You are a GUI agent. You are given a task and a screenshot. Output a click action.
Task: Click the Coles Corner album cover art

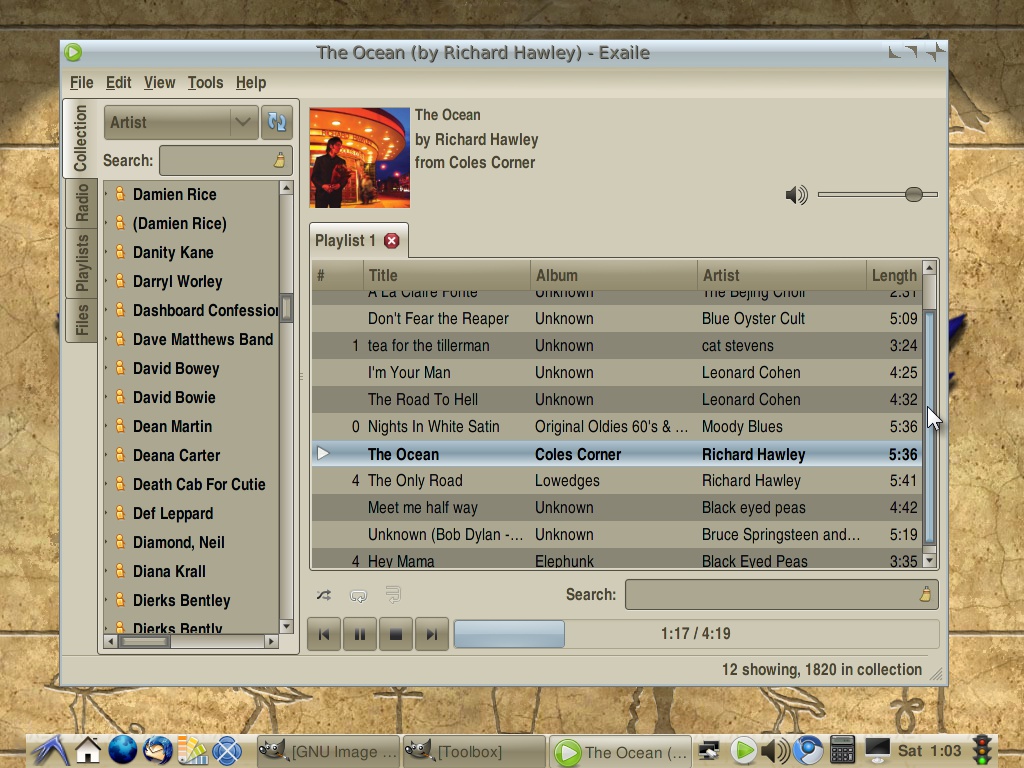click(360, 158)
